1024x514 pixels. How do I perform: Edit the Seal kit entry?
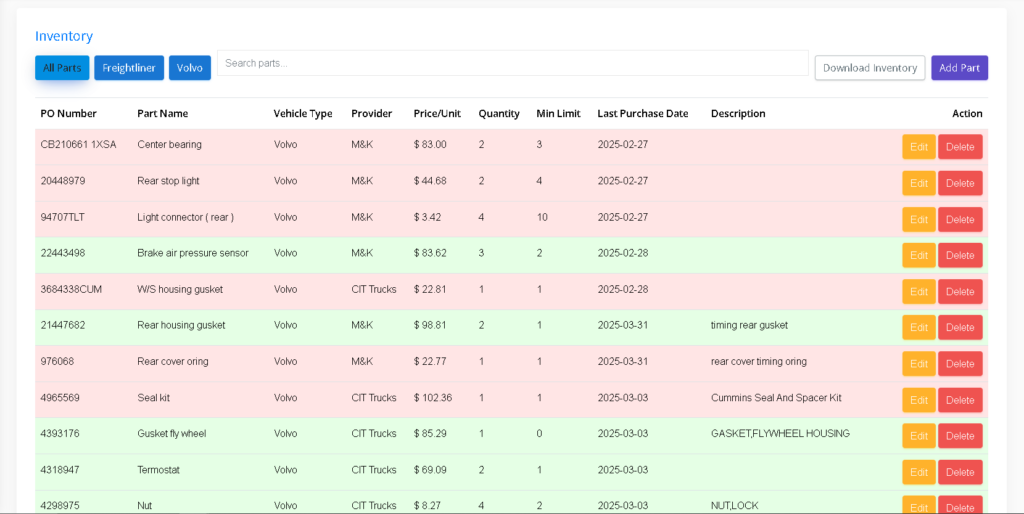(x=919, y=400)
